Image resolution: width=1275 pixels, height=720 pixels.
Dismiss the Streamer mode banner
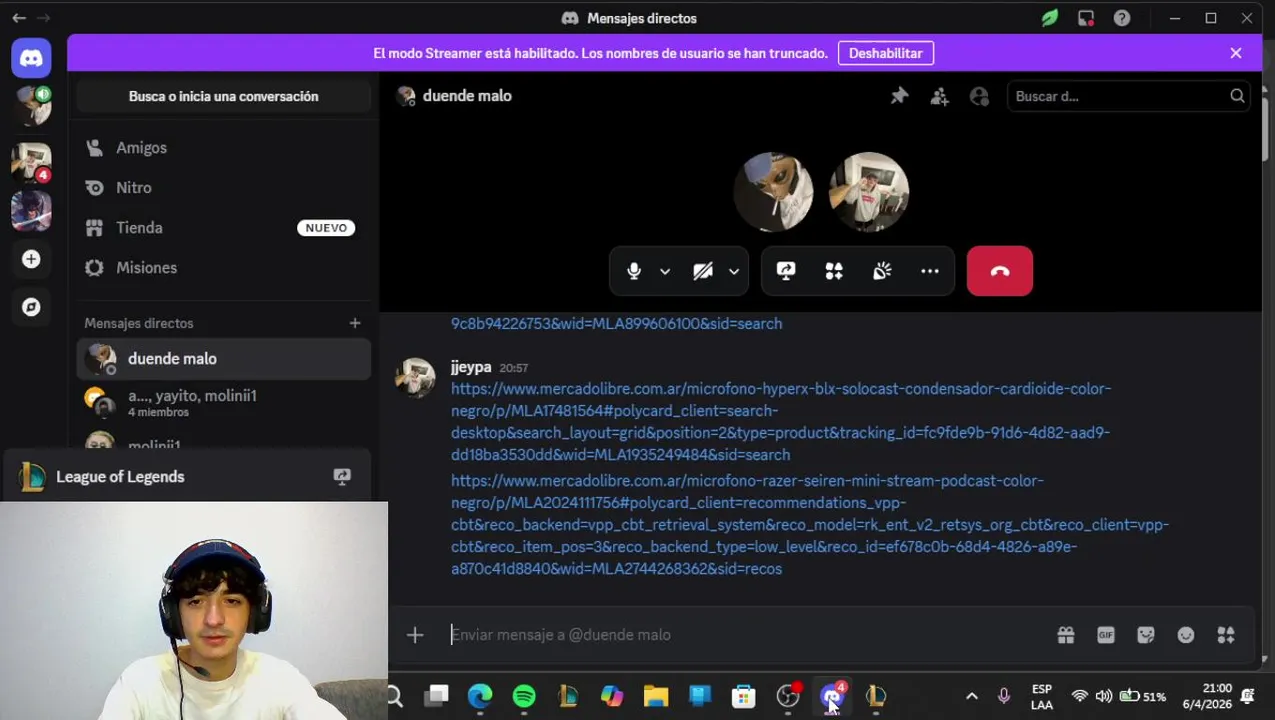click(1236, 53)
